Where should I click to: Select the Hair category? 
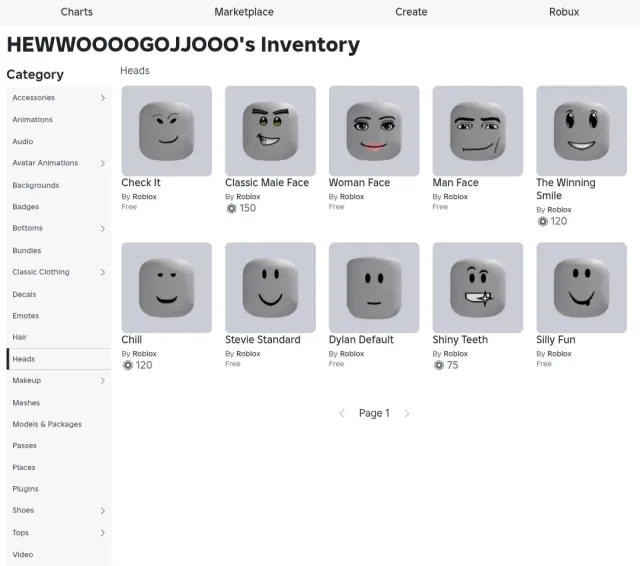[x=58, y=337]
